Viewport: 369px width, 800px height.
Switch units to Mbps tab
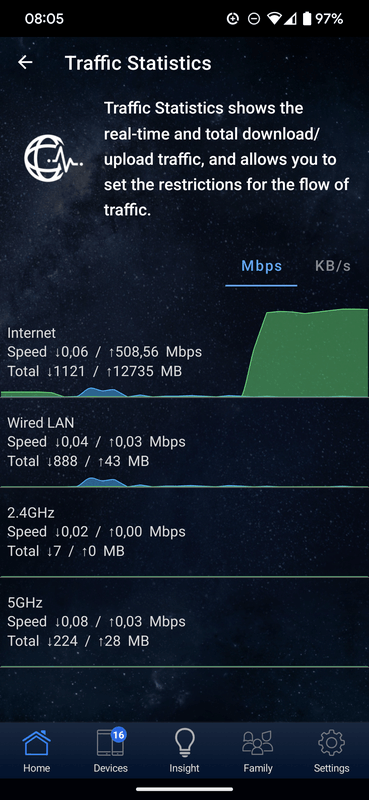261,266
